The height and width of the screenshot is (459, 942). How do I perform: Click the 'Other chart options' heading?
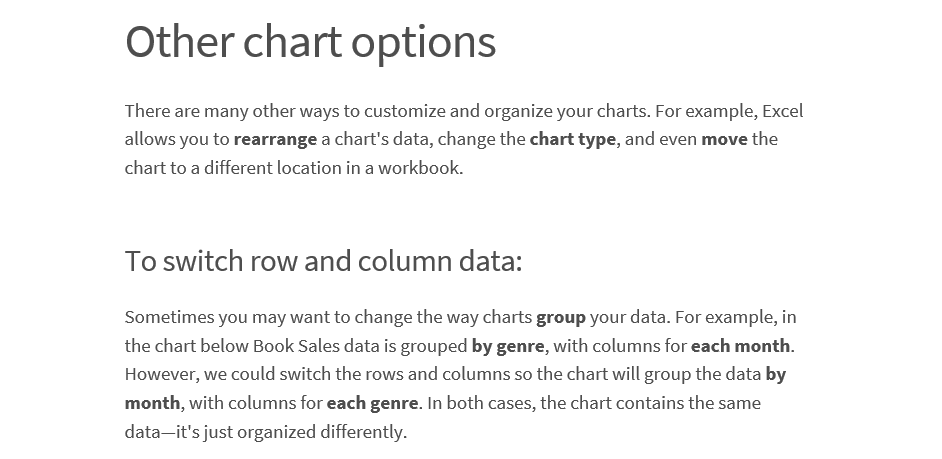click(x=311, y=41)
